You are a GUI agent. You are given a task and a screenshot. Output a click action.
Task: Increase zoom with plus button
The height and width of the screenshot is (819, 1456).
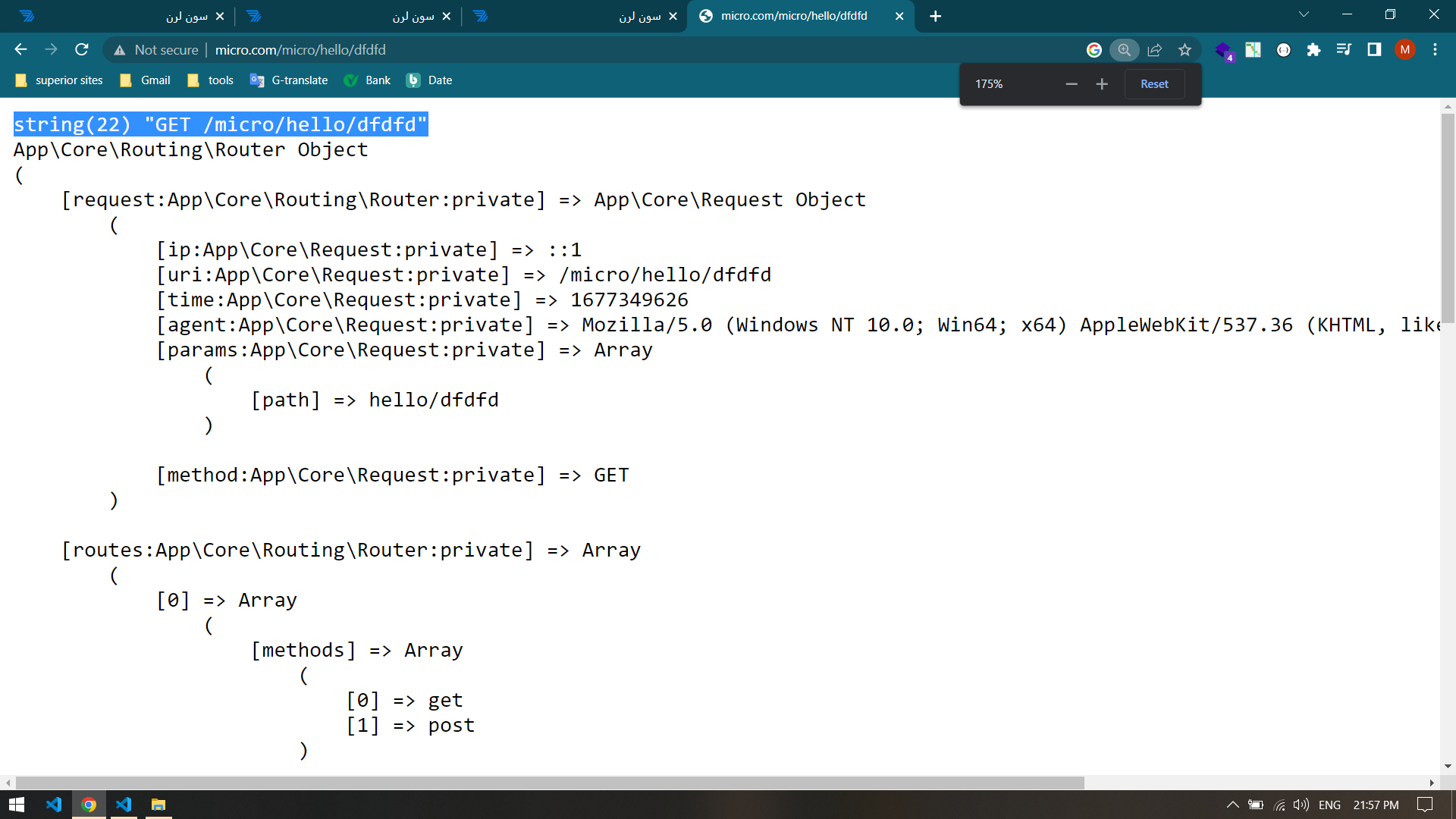pyautogui.click(x=1102, y=84)
